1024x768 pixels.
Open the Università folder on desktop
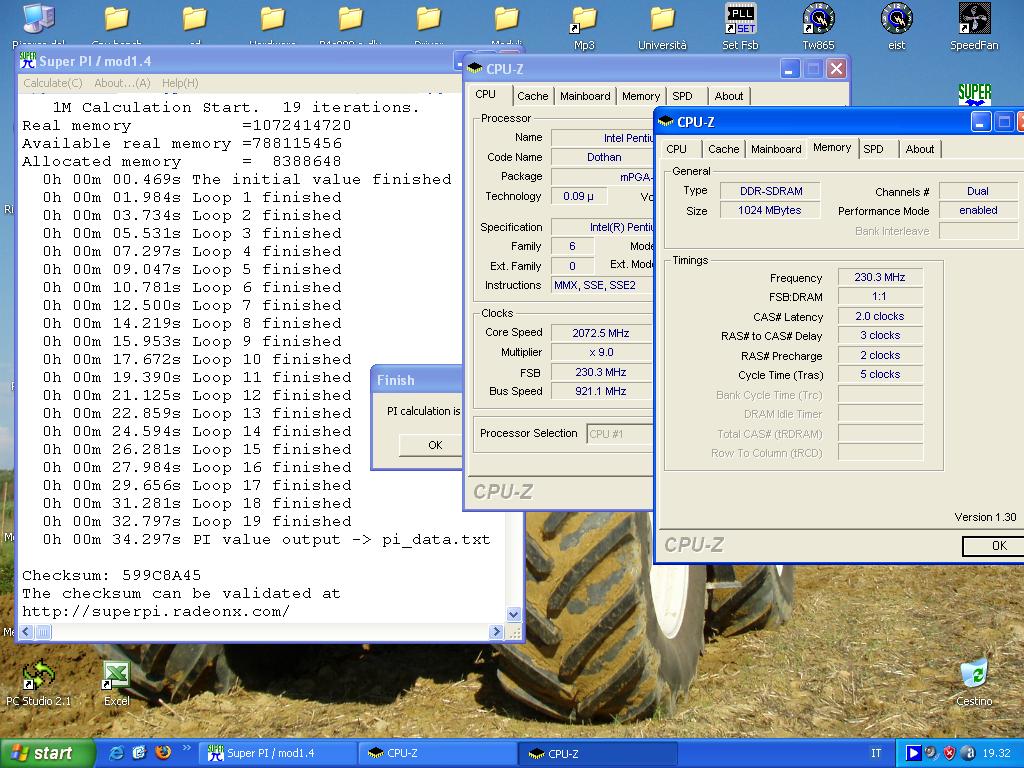click(x=662, y=26)
